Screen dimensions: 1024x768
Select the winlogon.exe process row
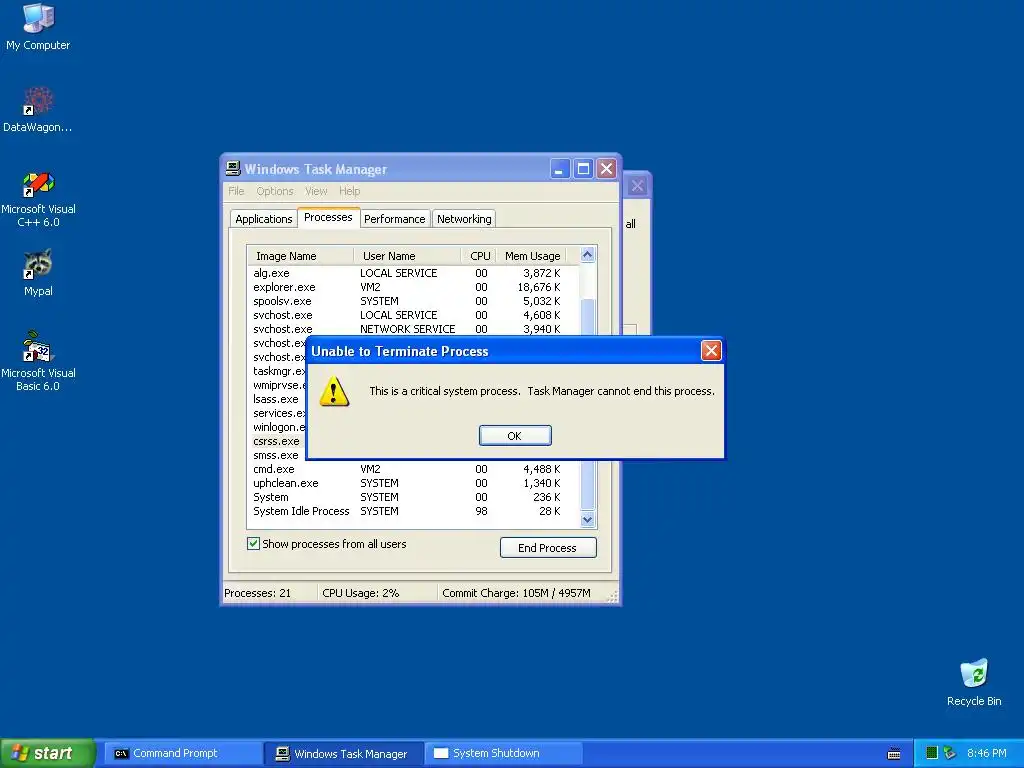coord(278,427)
